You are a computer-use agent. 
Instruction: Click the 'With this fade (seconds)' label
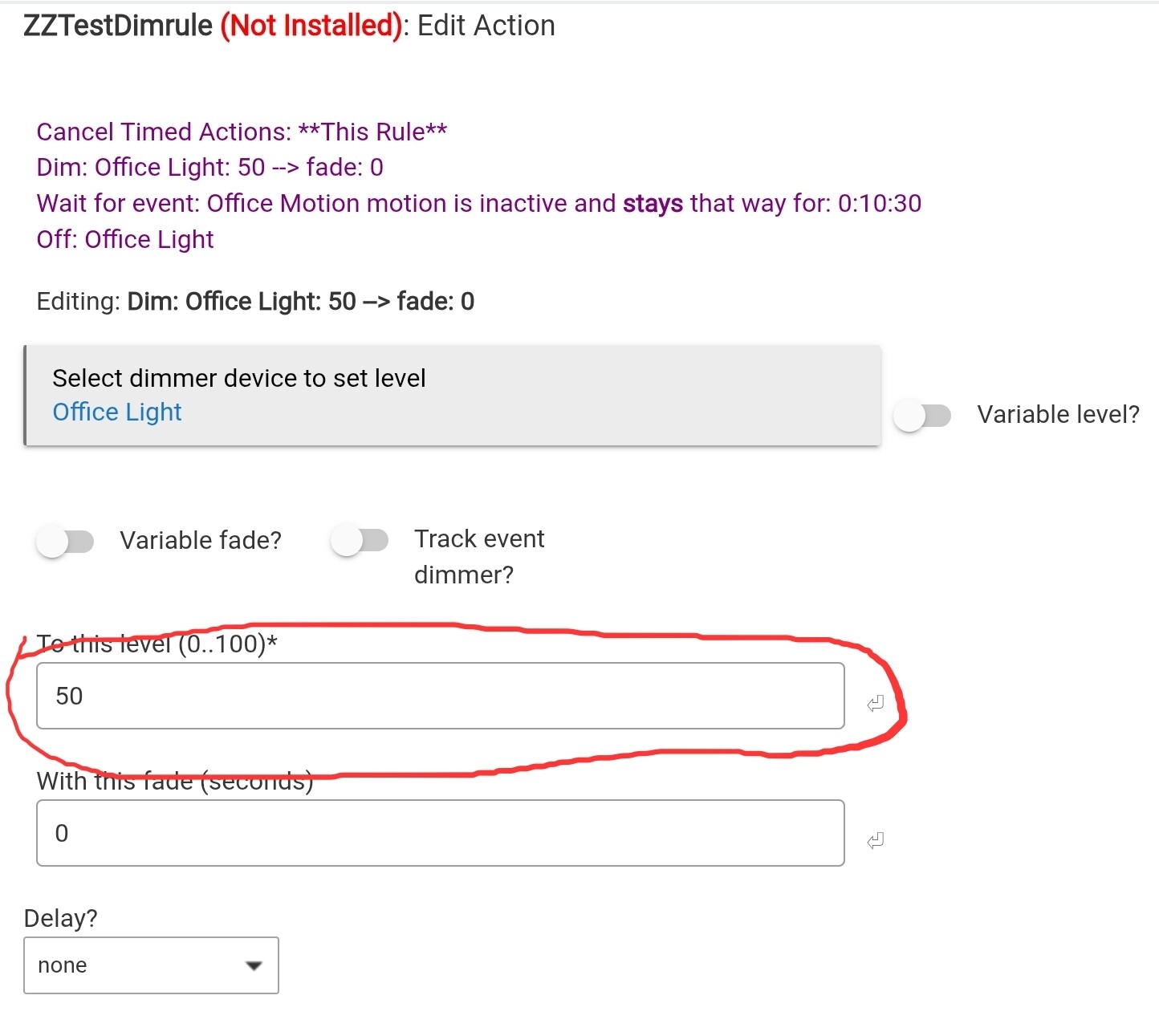point(175,781)
